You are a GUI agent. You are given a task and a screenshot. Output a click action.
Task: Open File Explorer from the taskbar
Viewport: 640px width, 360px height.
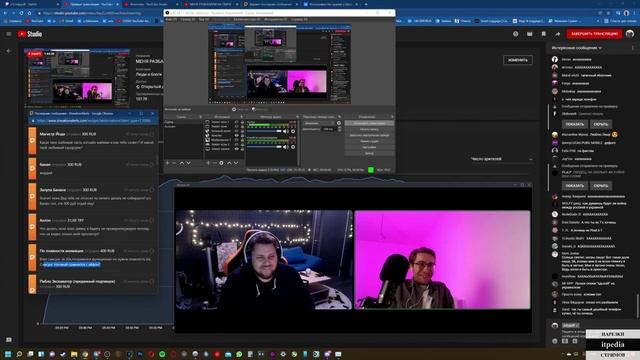74,354
